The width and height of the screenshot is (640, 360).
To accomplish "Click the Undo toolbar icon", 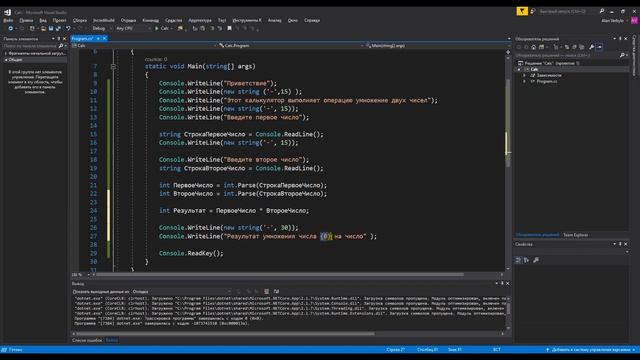I will tap(68, 29).
